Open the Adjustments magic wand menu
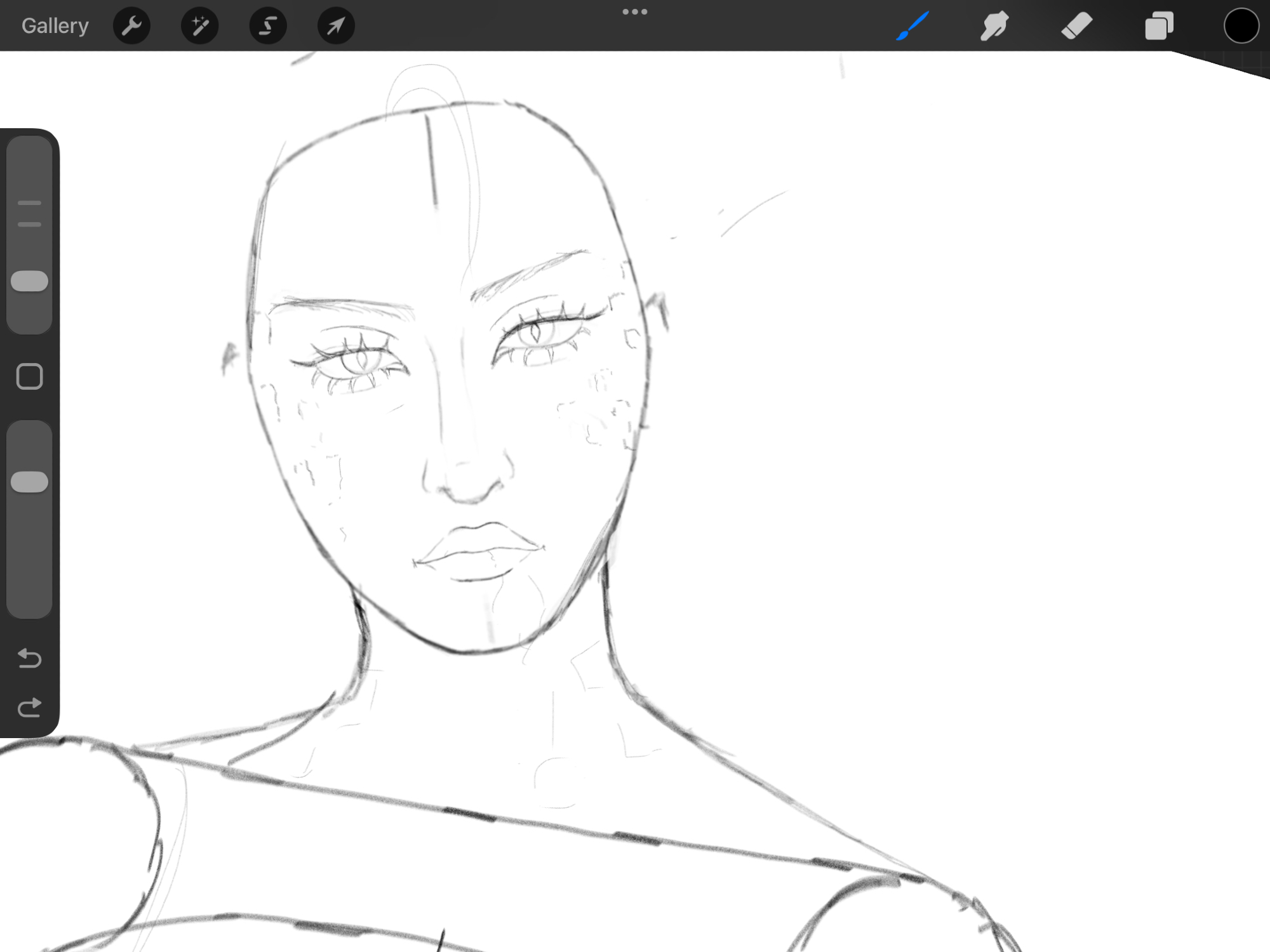The image size is (1270, 952). (199, 26)
